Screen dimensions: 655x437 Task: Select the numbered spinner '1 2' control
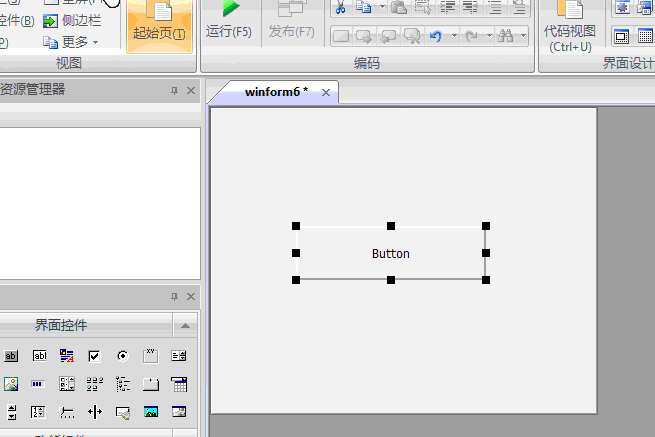38,412
